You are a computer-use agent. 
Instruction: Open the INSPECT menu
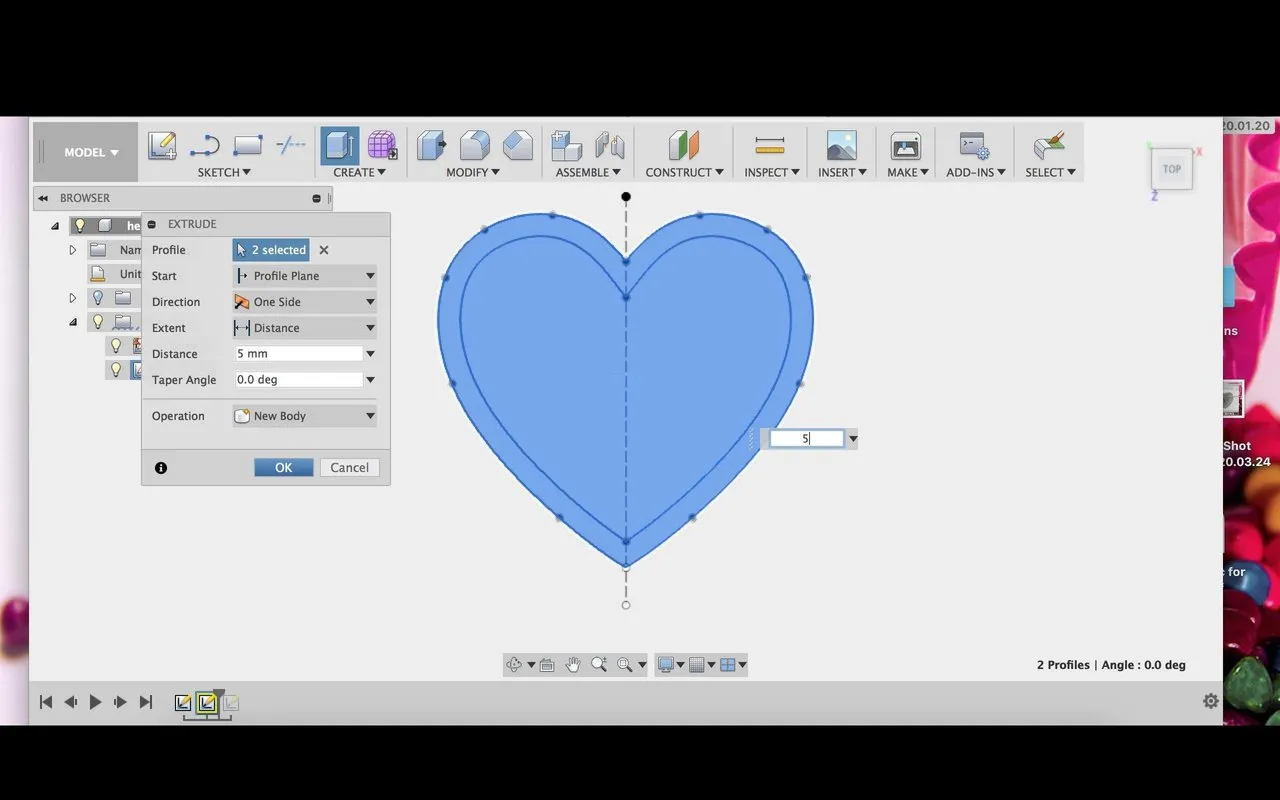click(x=772, y=172)
